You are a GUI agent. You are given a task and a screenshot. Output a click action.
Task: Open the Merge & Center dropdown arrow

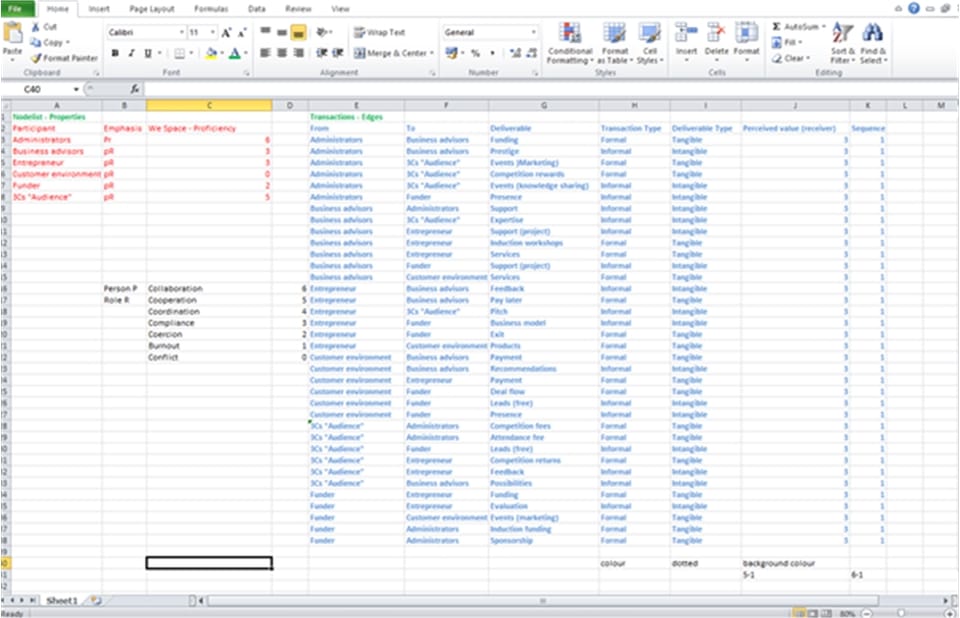(x=432, y=53)
